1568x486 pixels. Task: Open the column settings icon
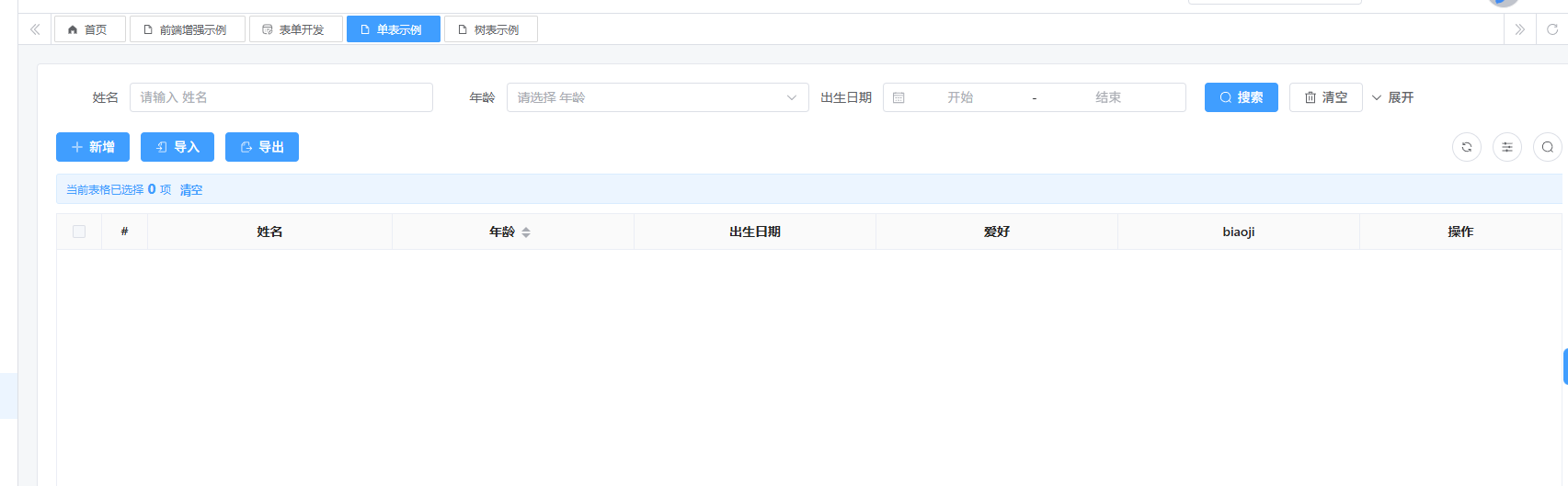(1506, 147)
